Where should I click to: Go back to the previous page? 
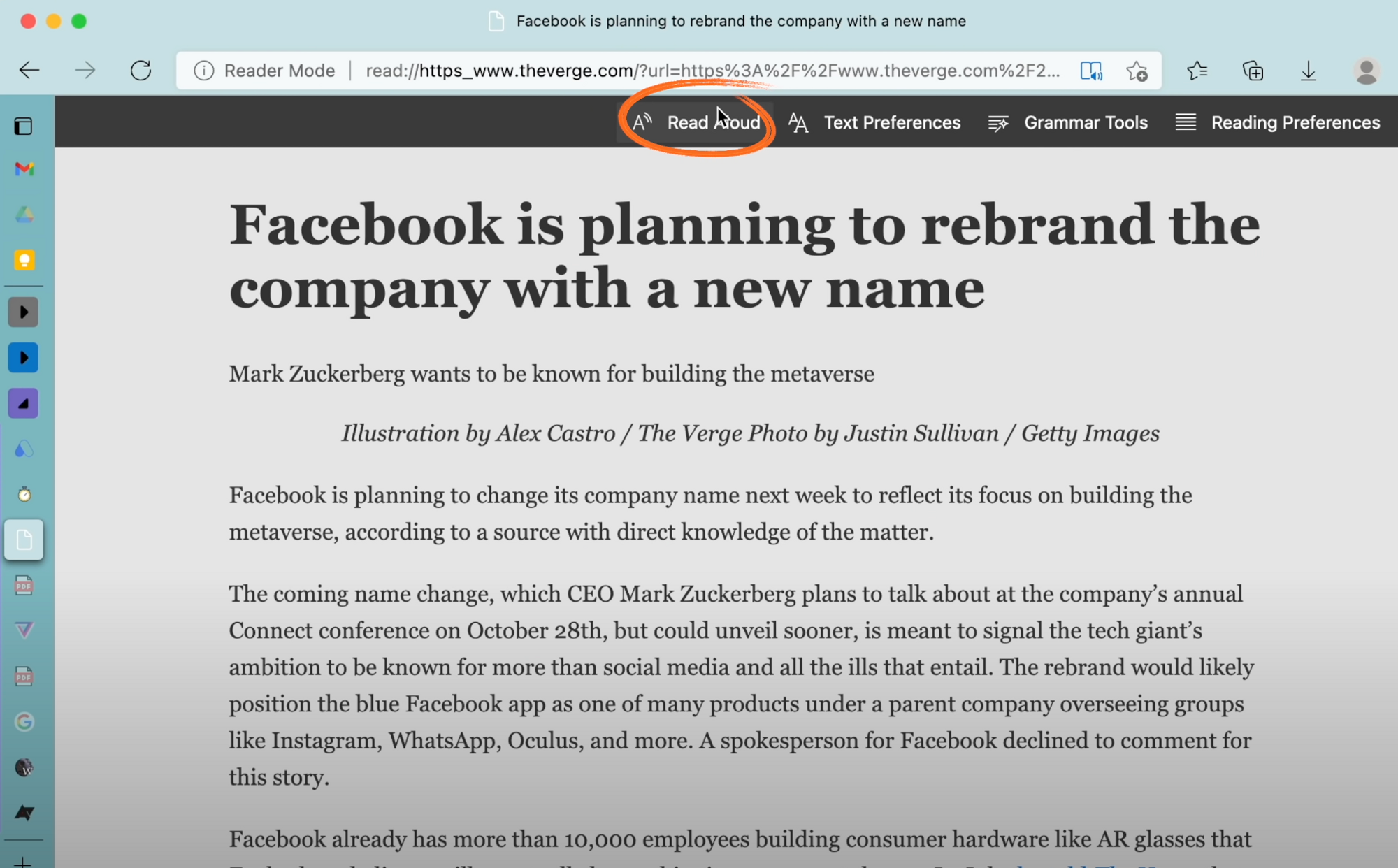pos(29,71)
